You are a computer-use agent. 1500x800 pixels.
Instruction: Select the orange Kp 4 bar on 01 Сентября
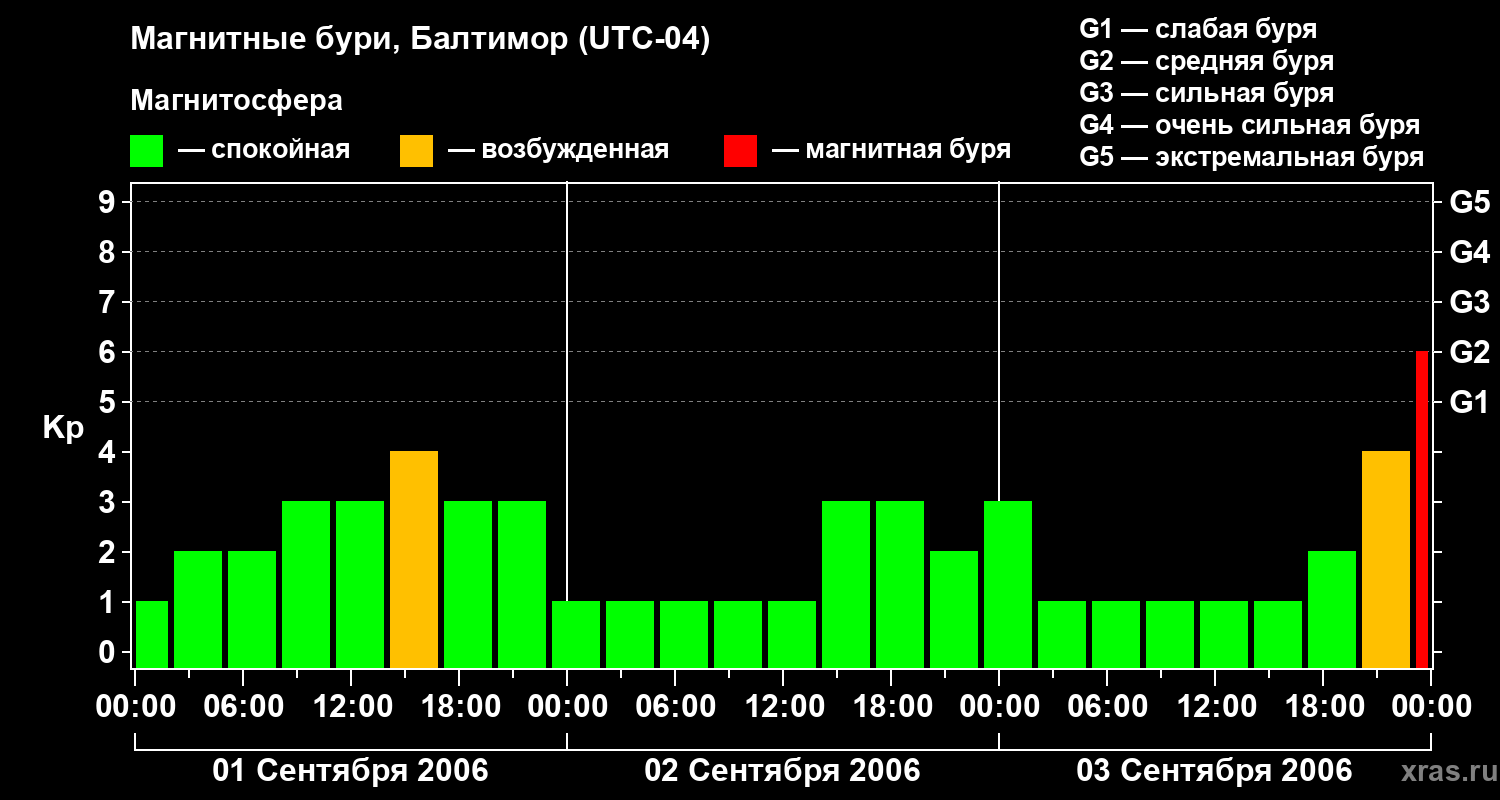point(414,560)
